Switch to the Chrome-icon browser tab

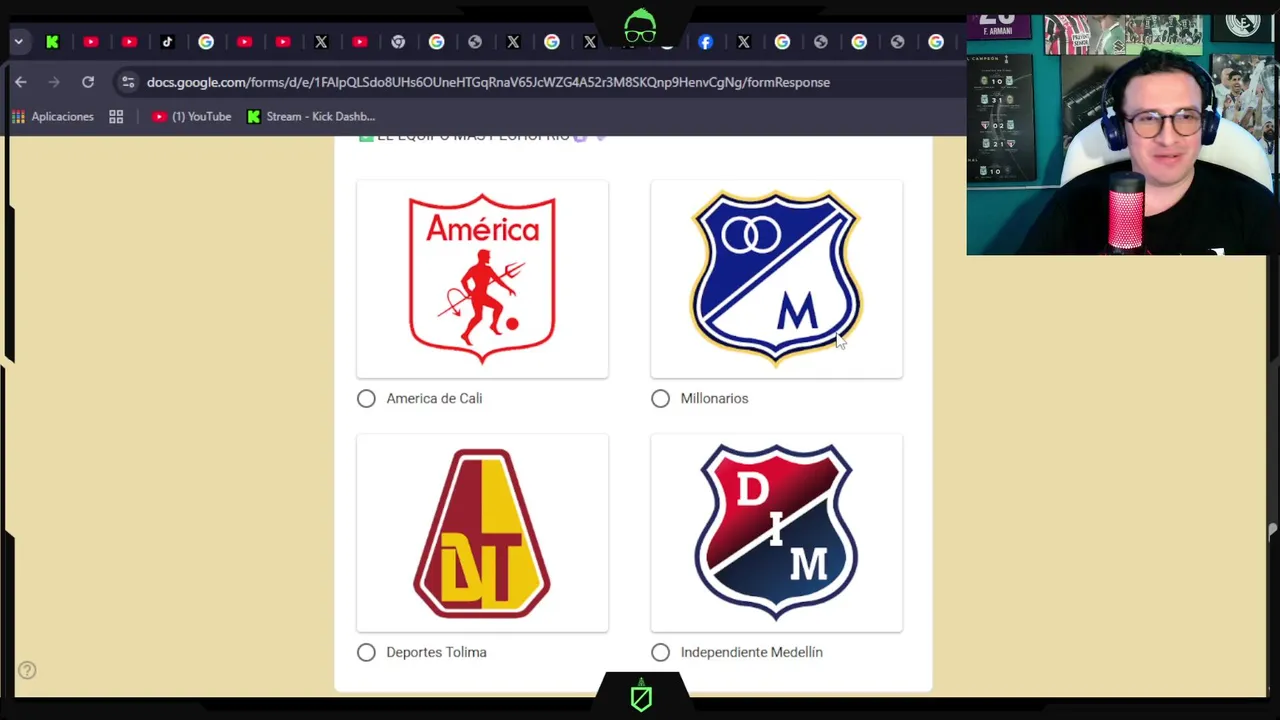pos(398,42)
